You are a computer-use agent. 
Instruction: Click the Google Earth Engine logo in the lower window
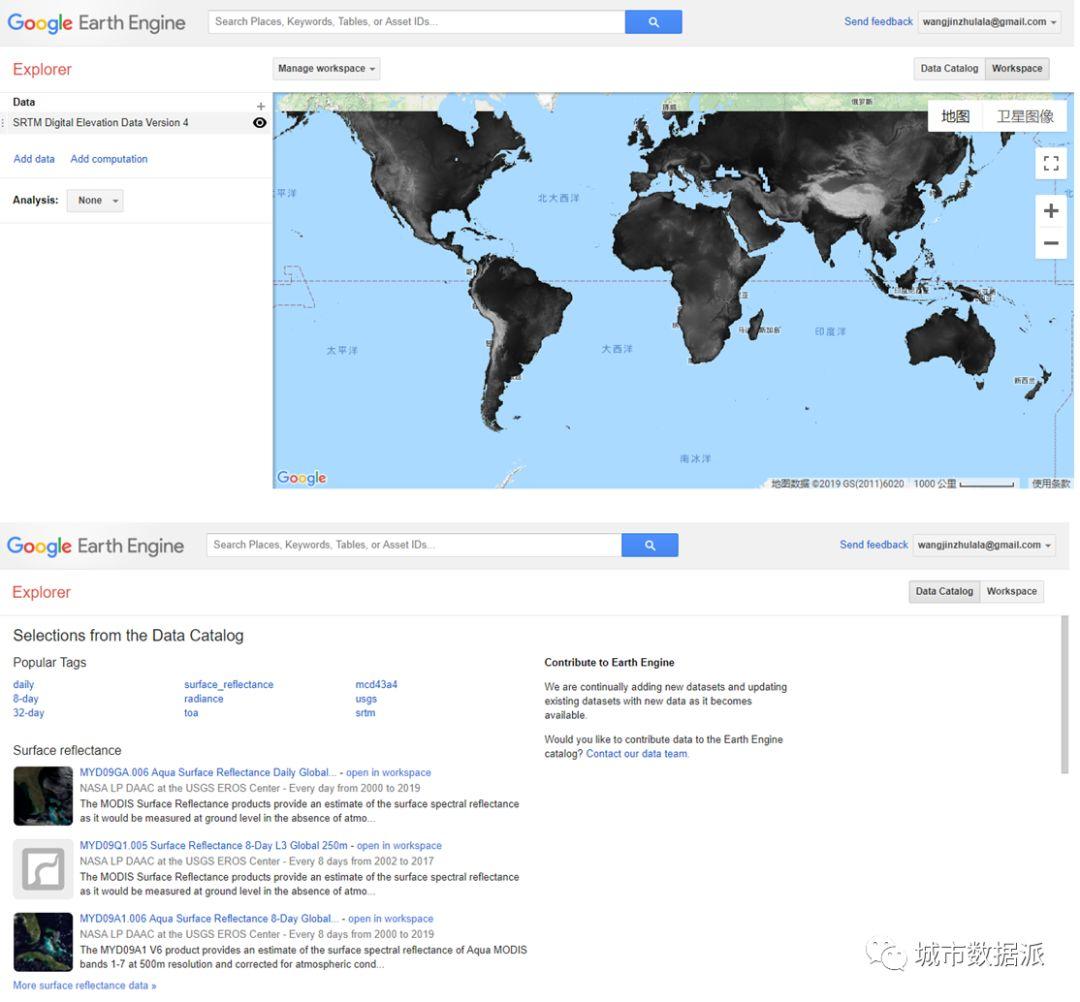[95, 546]
